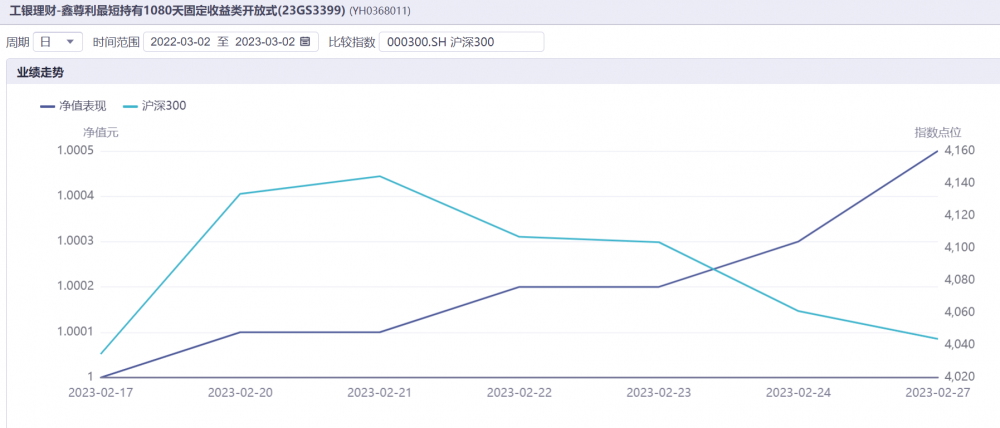Click the 沪深300 line peak on 2023-02-21
The height and width of the screenshot is (428, 1000).
point(380,176)
